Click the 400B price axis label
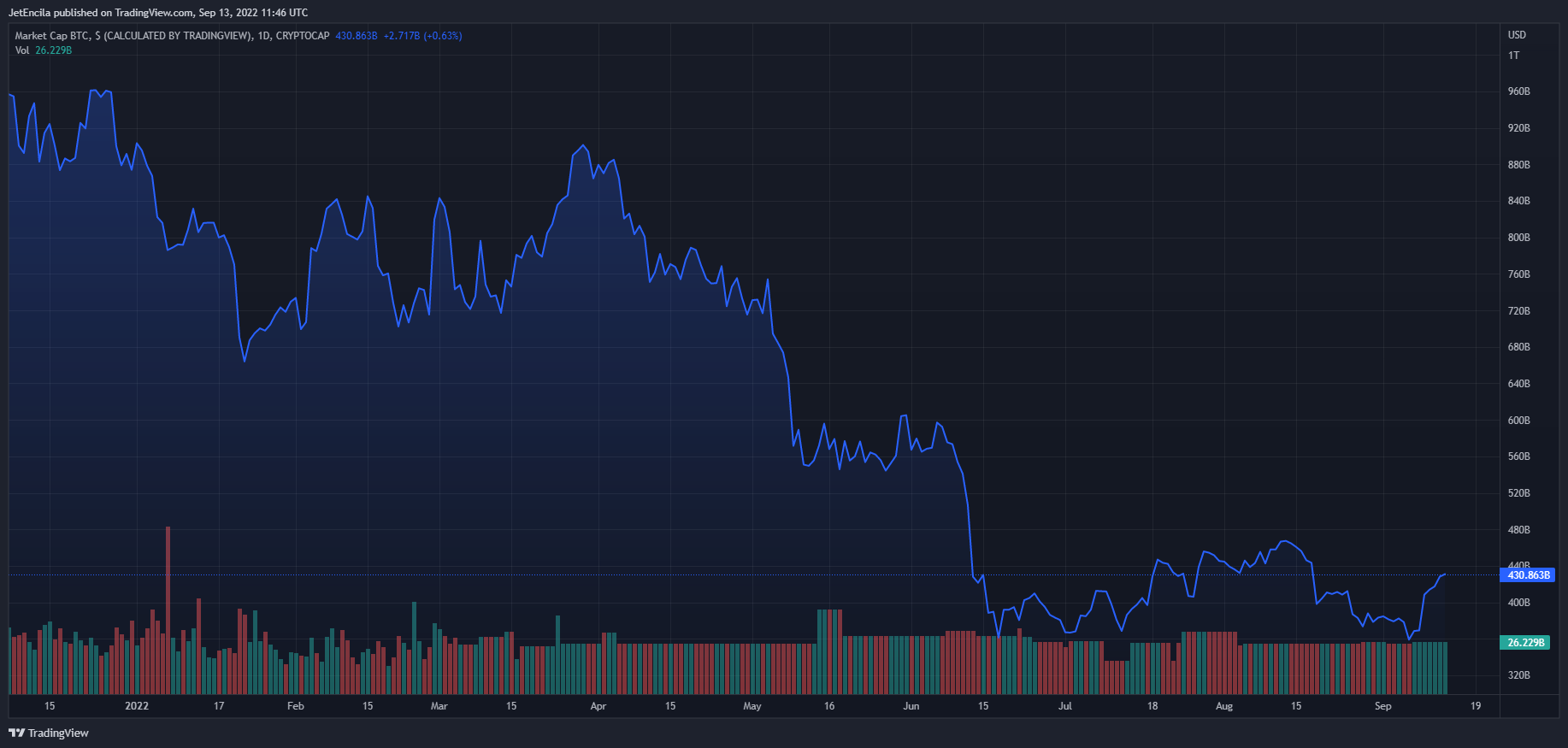 click(x=1518, y=603)
